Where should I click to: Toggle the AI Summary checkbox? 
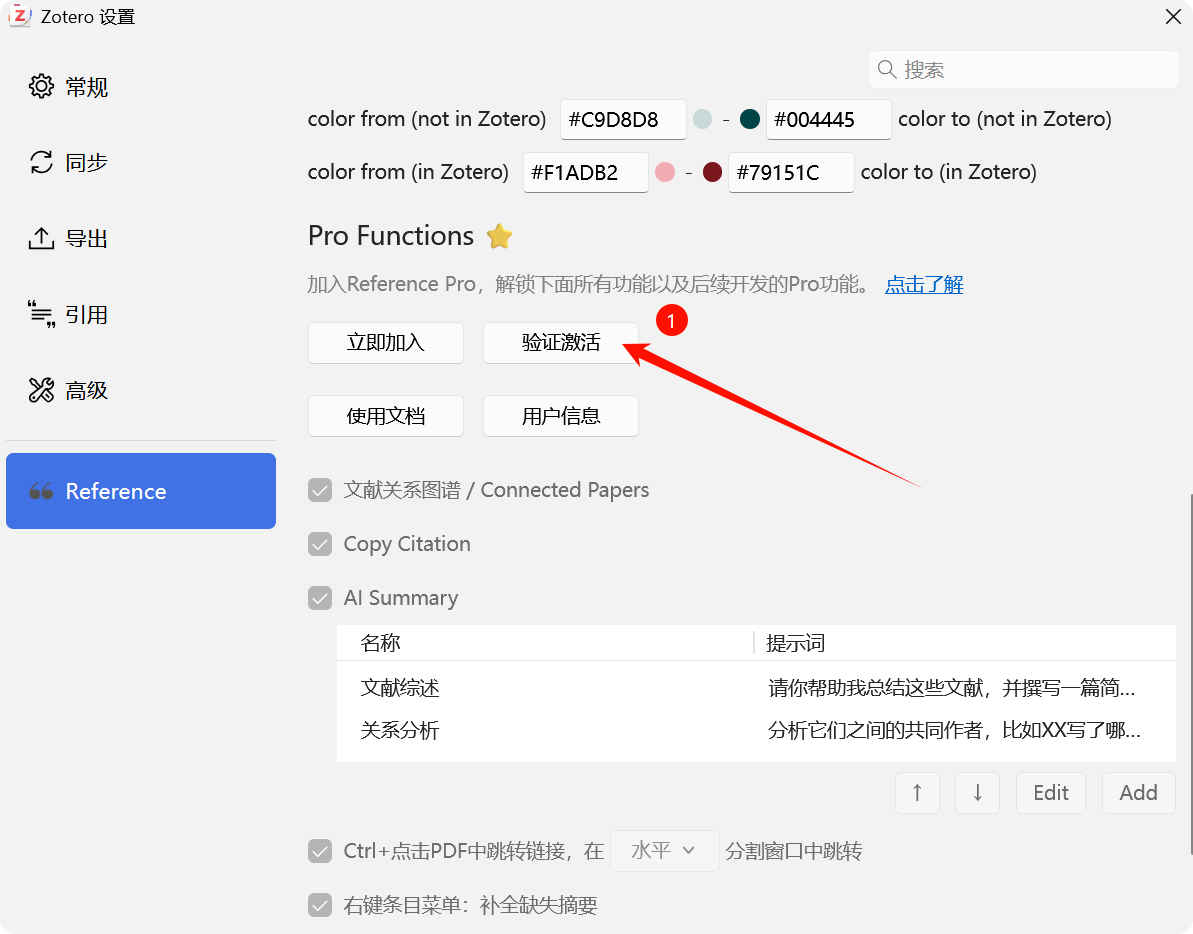pyautogui.click(x=320, y=599)
